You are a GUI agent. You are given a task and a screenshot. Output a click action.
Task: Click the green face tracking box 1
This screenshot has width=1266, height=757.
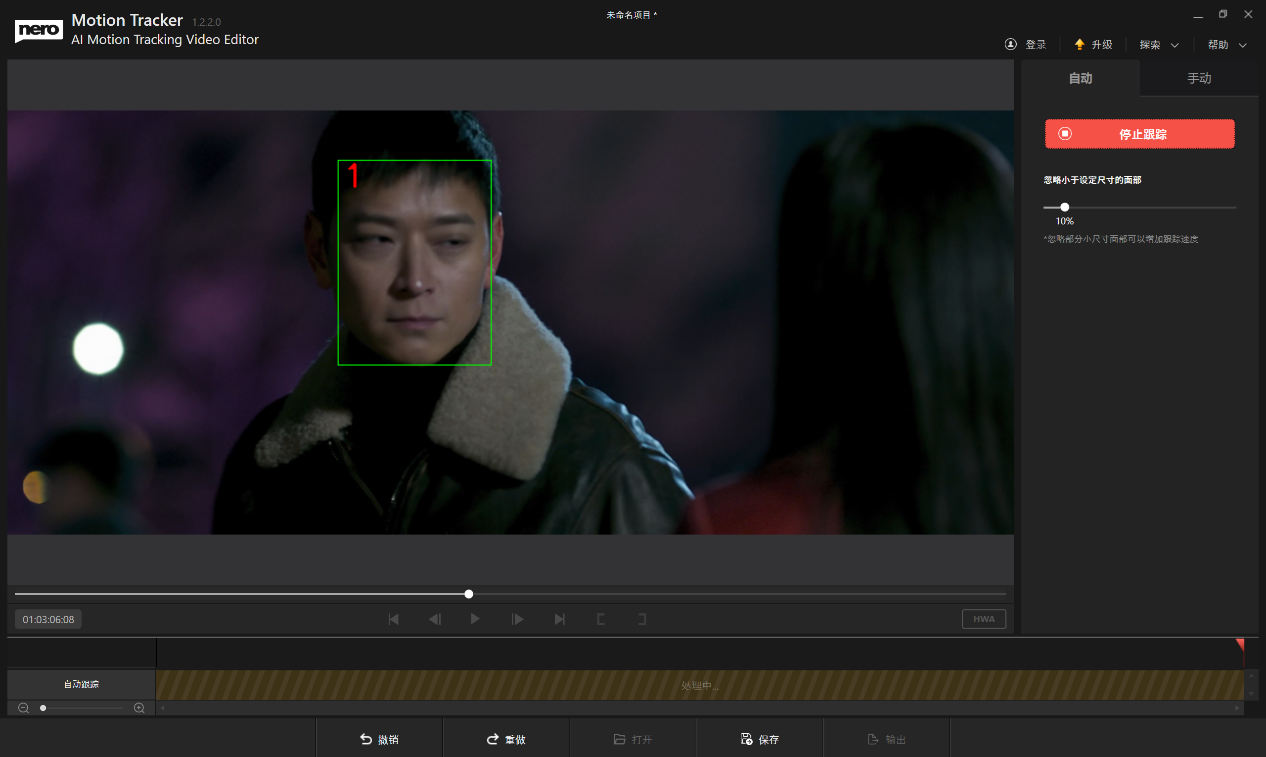coord(415,263)
